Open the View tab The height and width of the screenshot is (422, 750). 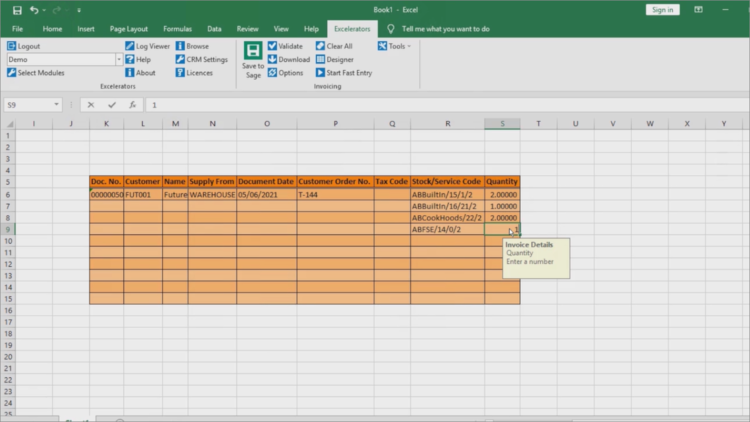281,29
